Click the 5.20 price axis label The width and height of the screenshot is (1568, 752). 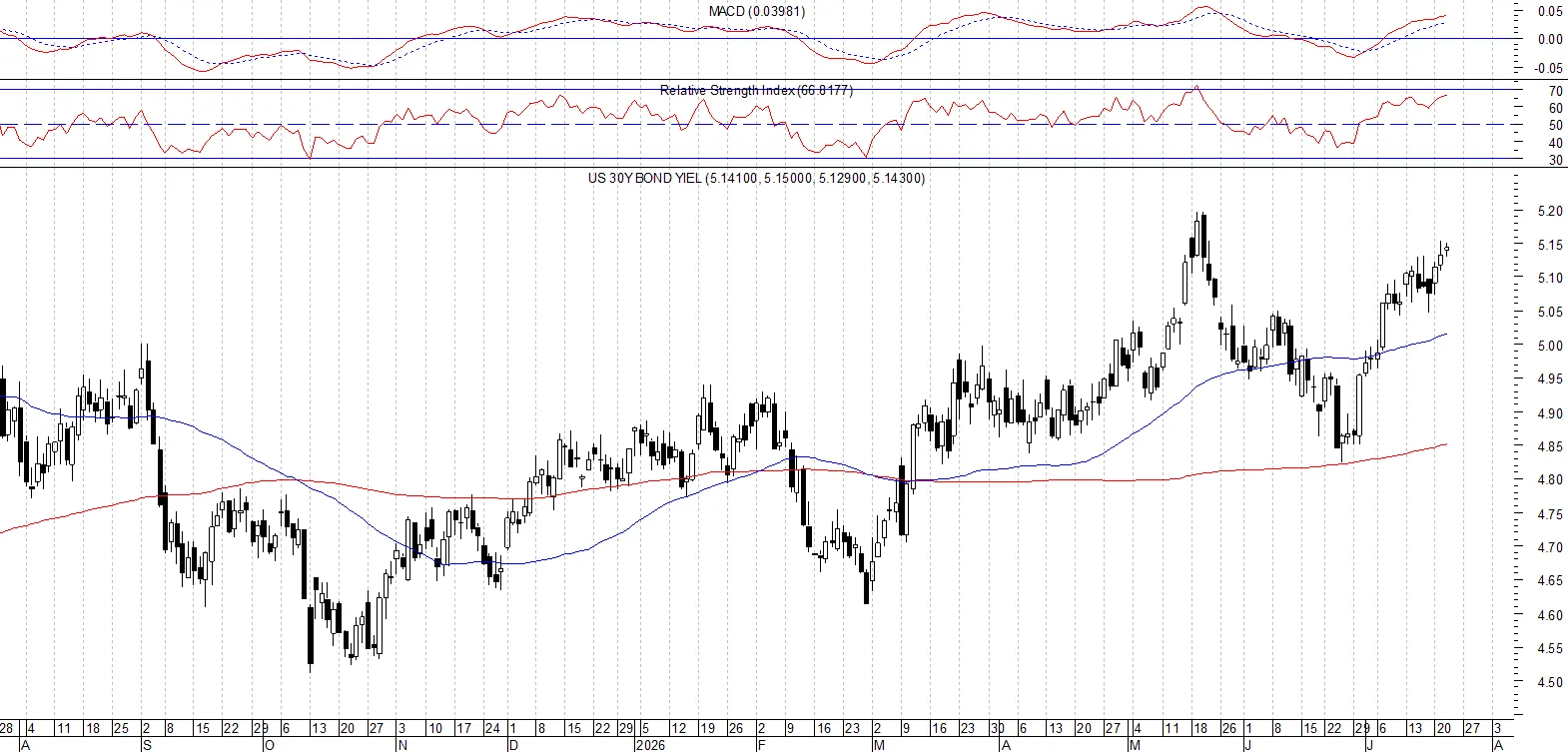pyautogui.click(x=1551, y=212)
